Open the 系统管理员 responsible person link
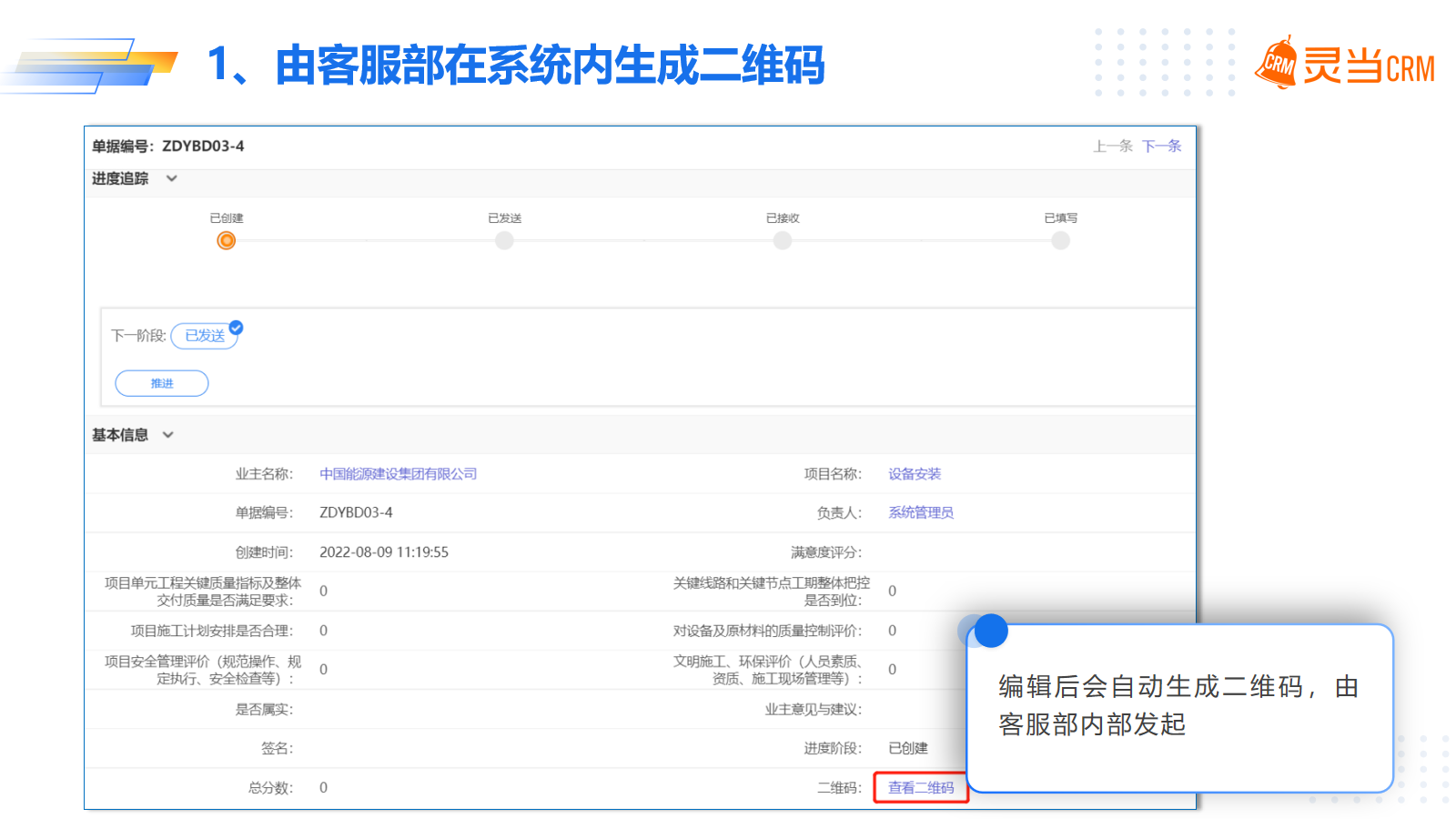This screenshot has height=819, width=1456. point(921,512)
